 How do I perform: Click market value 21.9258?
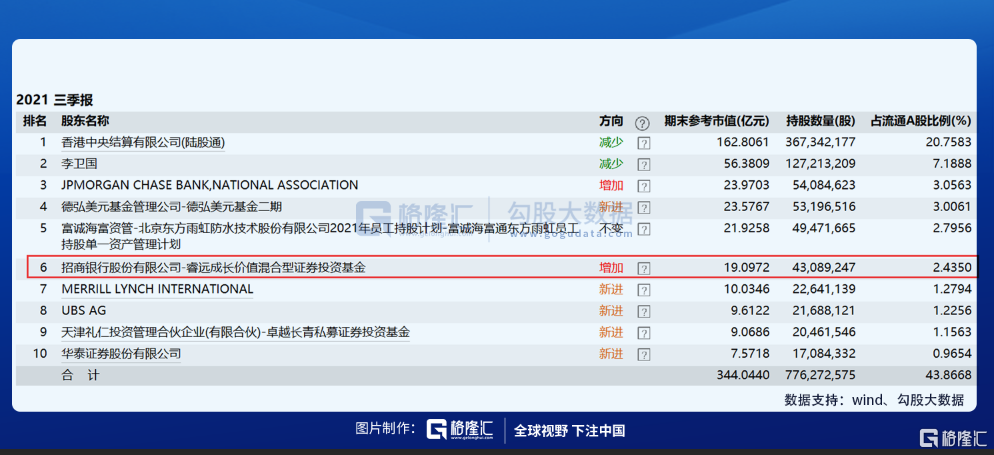pos(746,228)
